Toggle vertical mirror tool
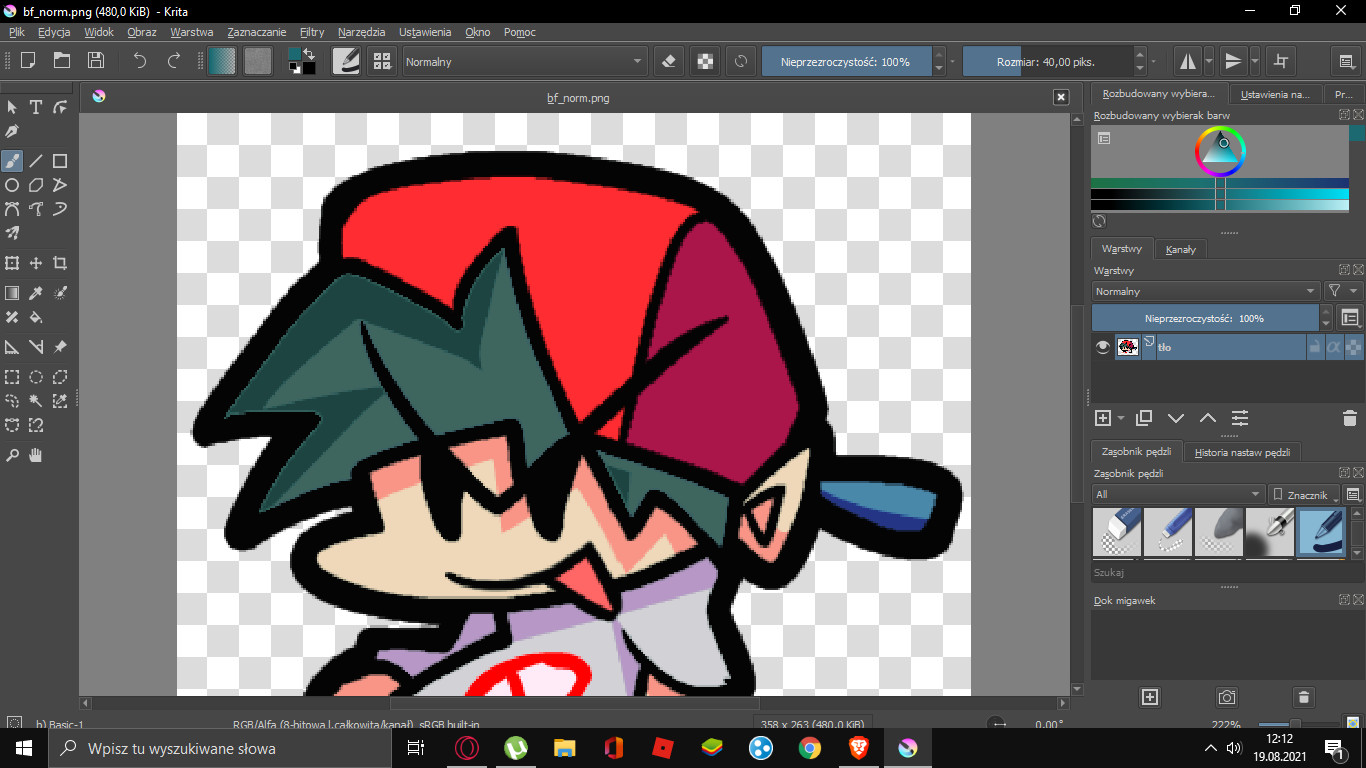Image resolution: width=1366 pixels, height=768 pixels. point(1233,61)
